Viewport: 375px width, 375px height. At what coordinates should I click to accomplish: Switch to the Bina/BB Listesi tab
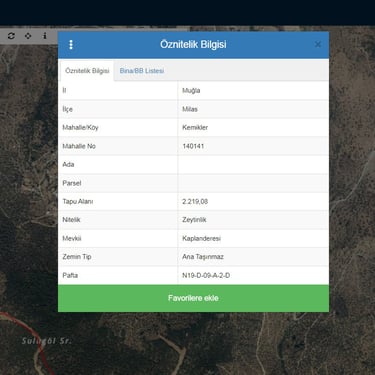pos(142,71)
